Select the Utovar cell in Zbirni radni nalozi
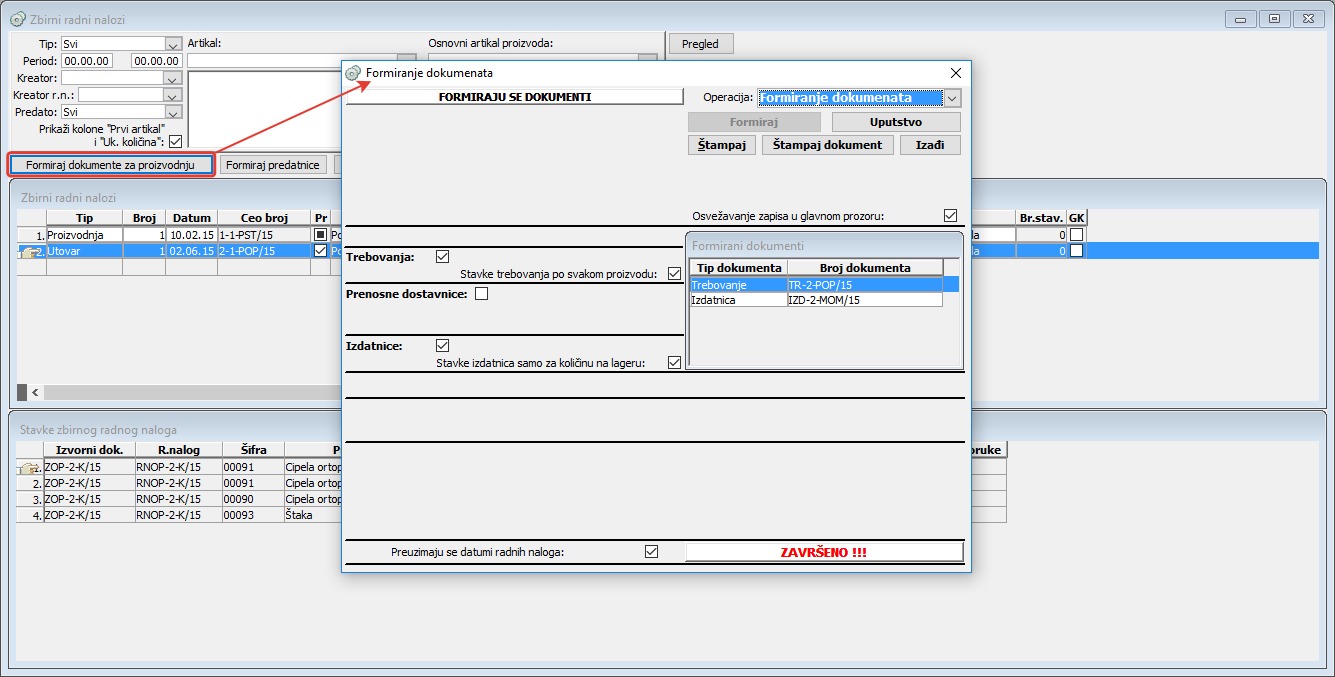Viewport: 1335px width, 677px height. tap(84, 251)
